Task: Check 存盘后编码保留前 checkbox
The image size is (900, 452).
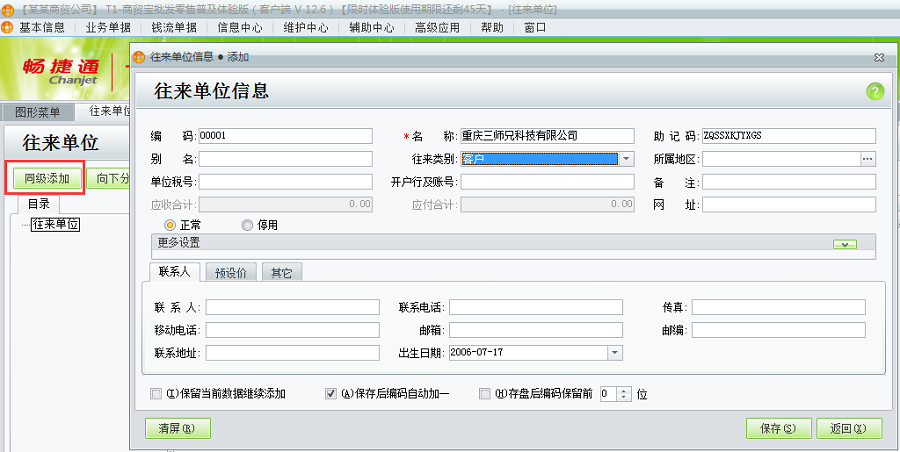Action: click(485, 394)
